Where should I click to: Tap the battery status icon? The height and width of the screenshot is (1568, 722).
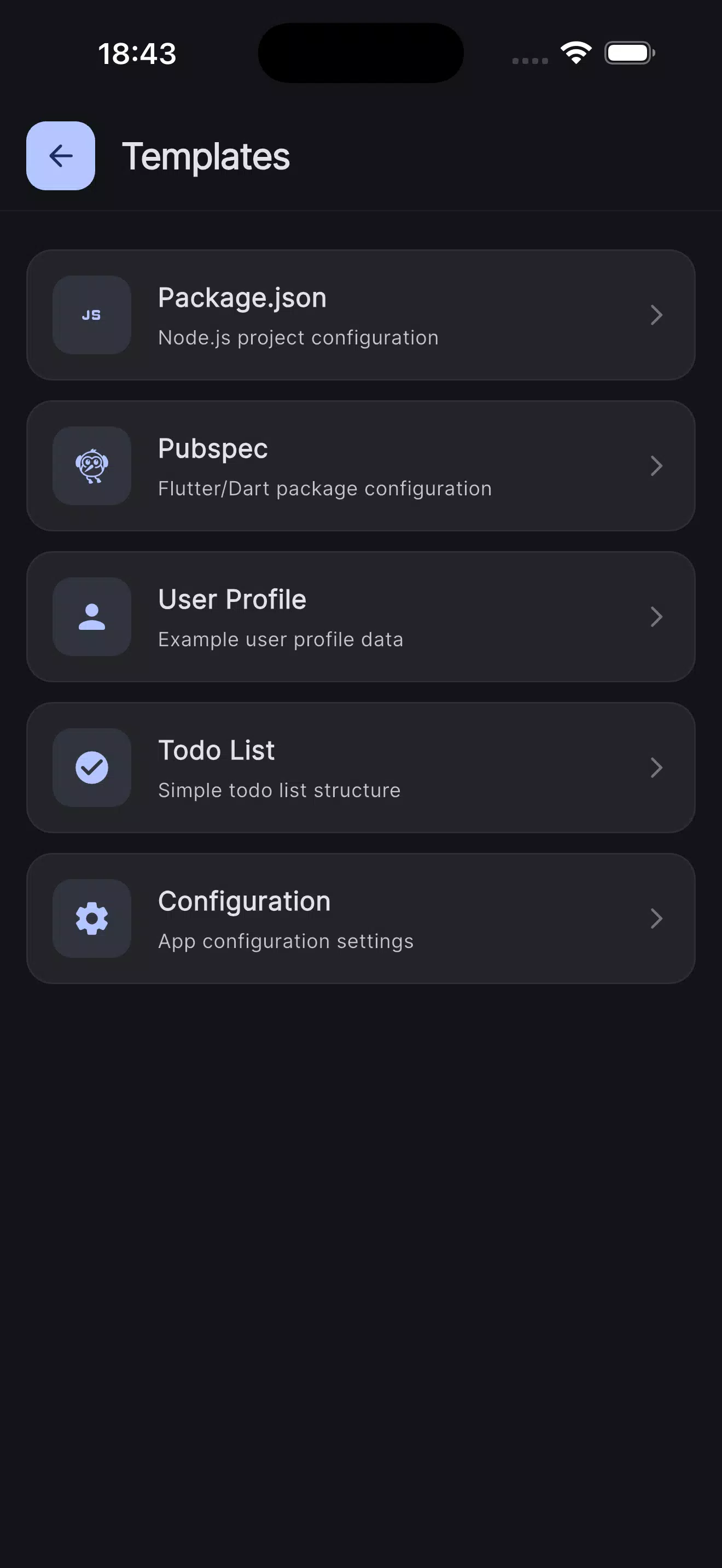[630, 53]
